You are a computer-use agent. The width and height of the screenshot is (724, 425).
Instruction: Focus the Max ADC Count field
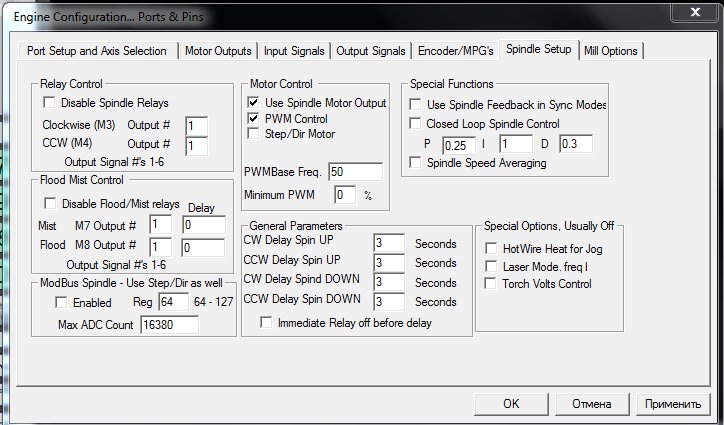click(x=169, y=325)
